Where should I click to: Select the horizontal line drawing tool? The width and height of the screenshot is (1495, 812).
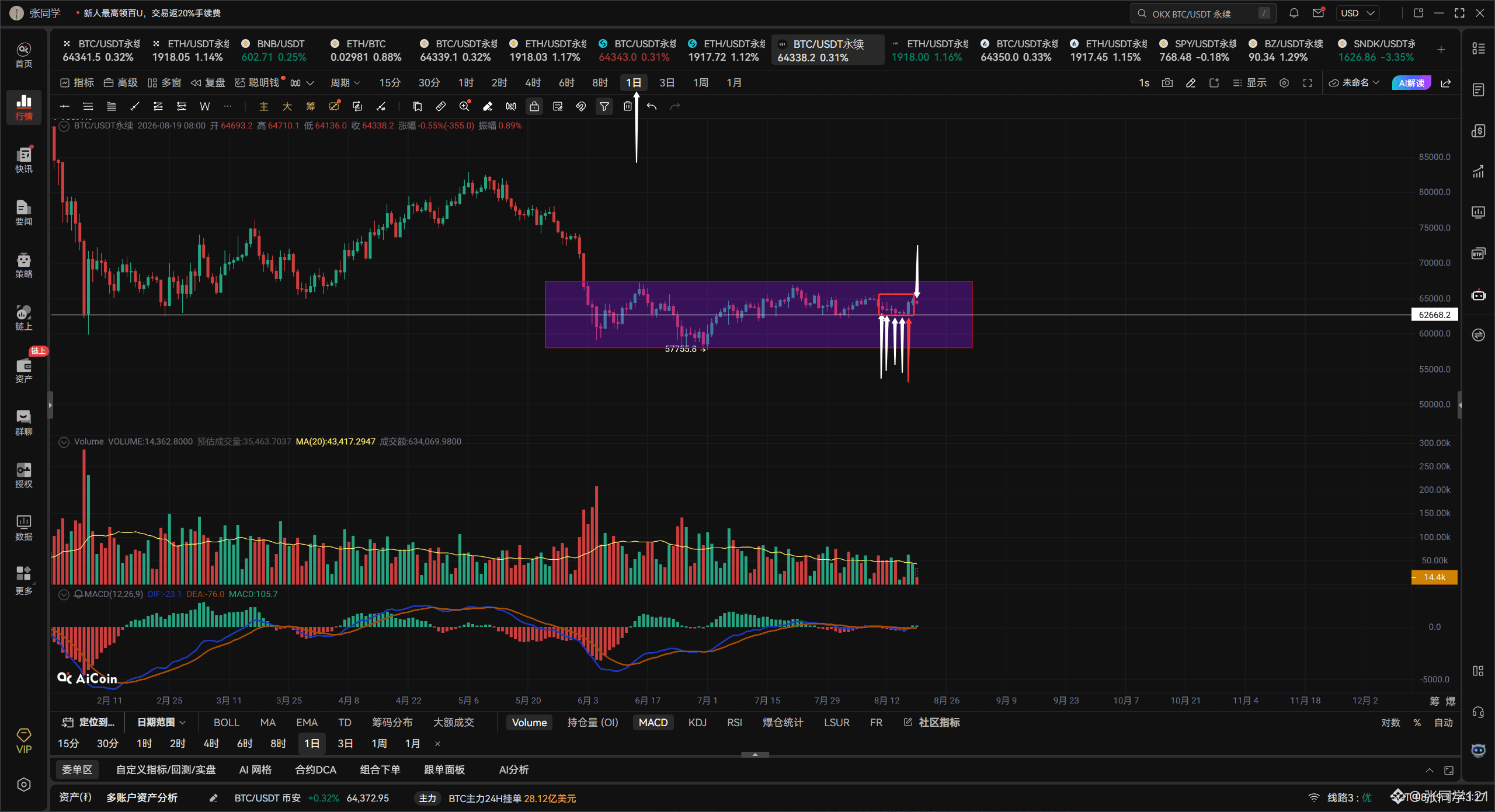pos(65,106)
